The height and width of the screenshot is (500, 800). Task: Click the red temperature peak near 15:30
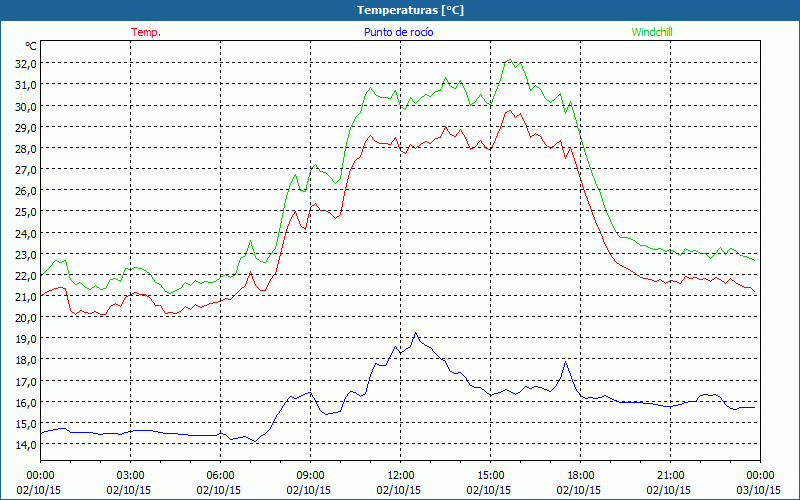pyautogui.click(x=509, y=111)
